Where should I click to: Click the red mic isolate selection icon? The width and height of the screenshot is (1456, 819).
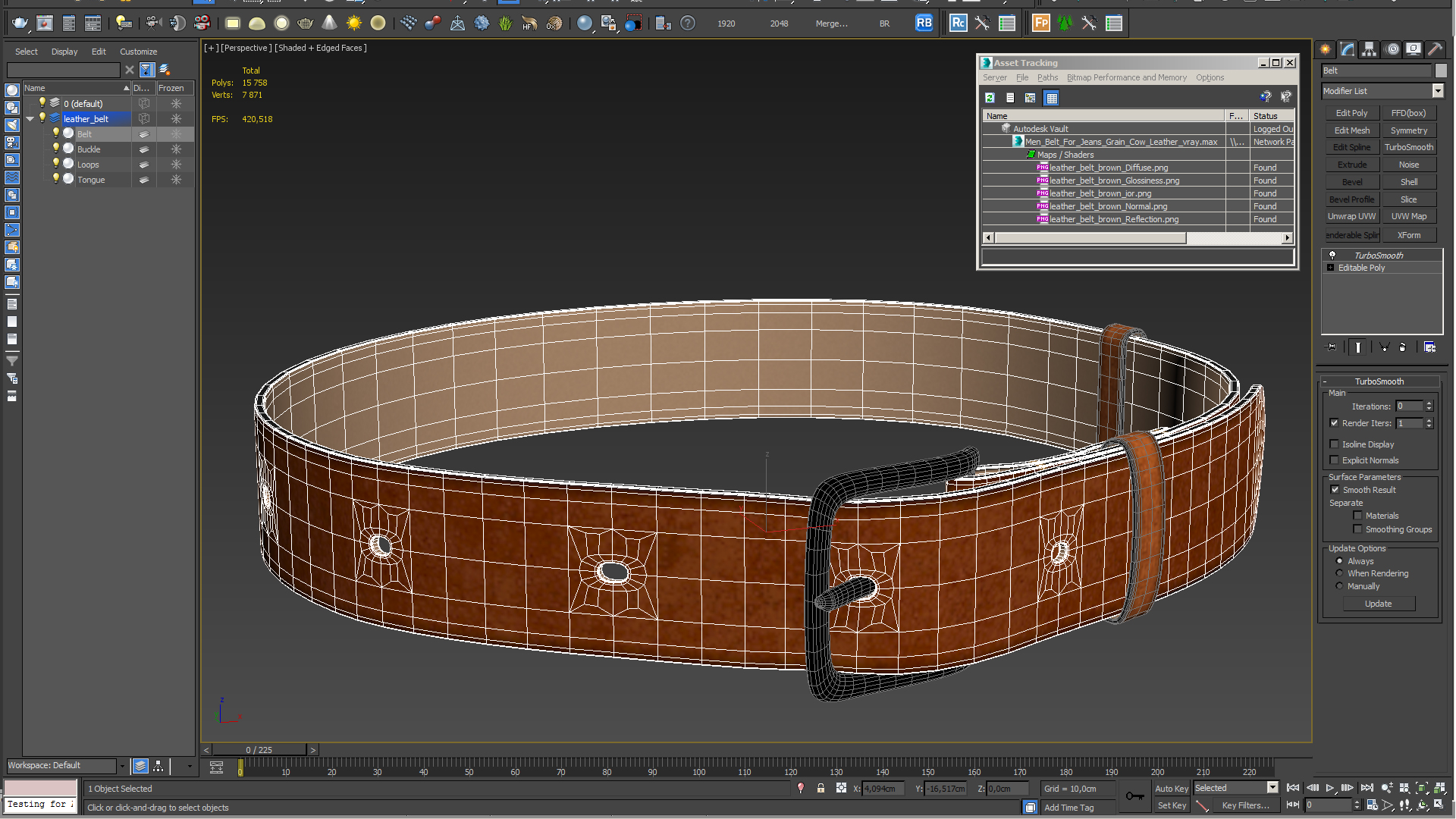point(801,789)
